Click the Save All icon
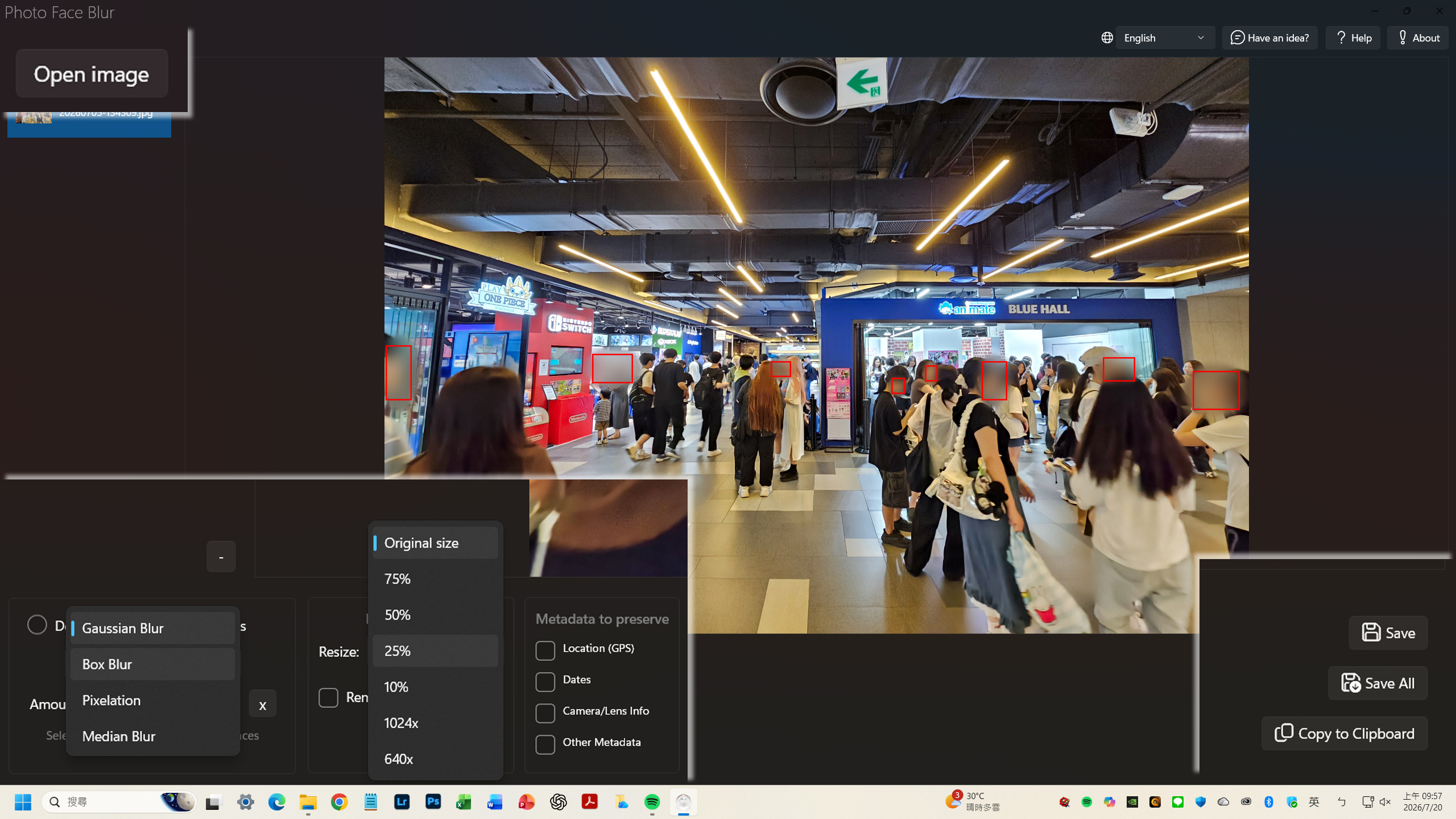 1351,682
